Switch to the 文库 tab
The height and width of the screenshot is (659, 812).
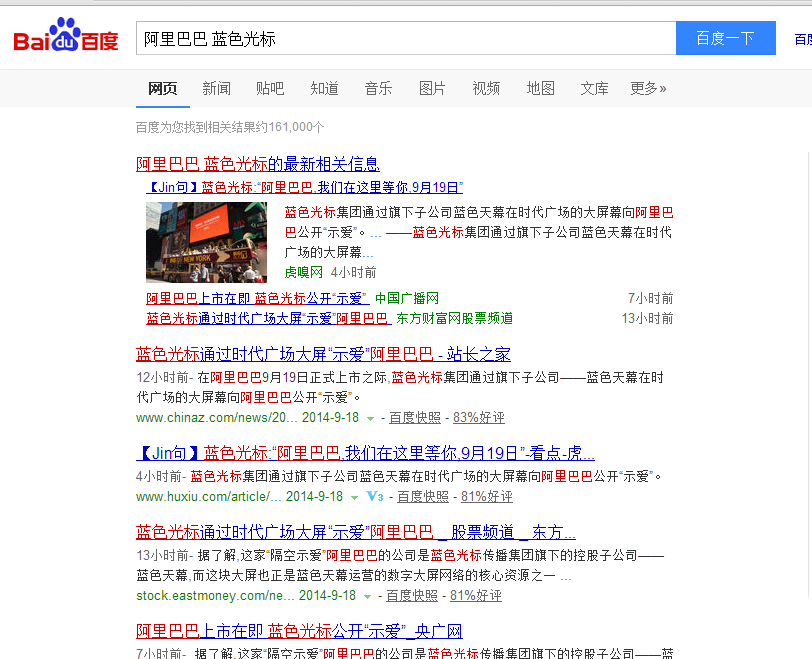[594, 89]
